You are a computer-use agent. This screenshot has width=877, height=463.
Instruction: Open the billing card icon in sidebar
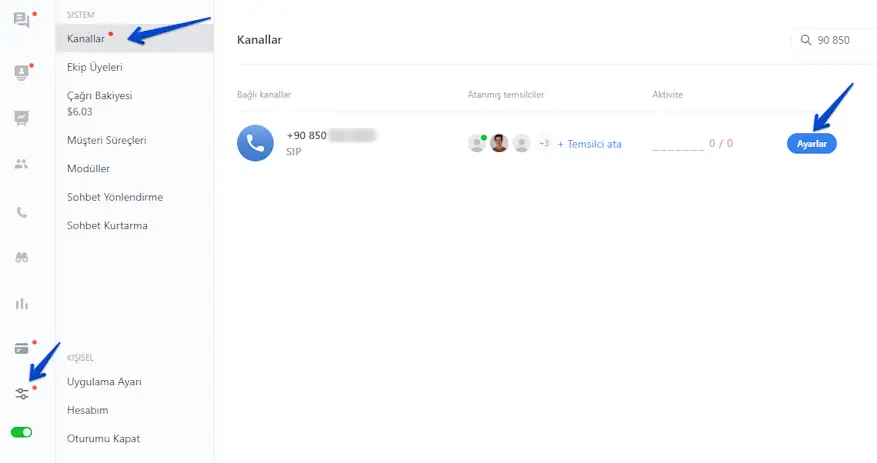point(21,349)
